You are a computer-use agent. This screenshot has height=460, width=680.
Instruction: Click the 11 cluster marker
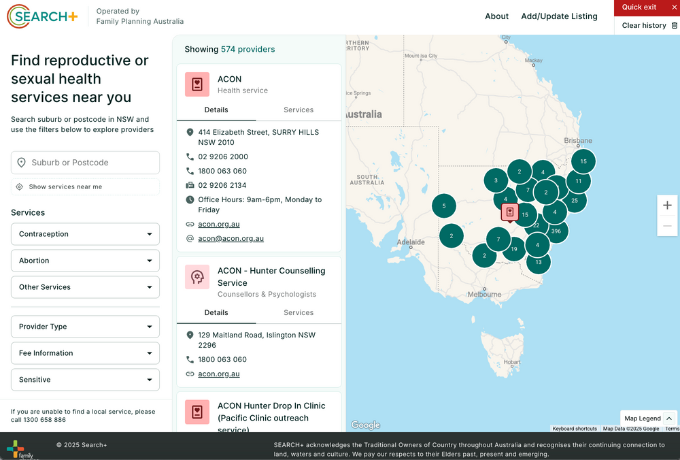[579, 181]
